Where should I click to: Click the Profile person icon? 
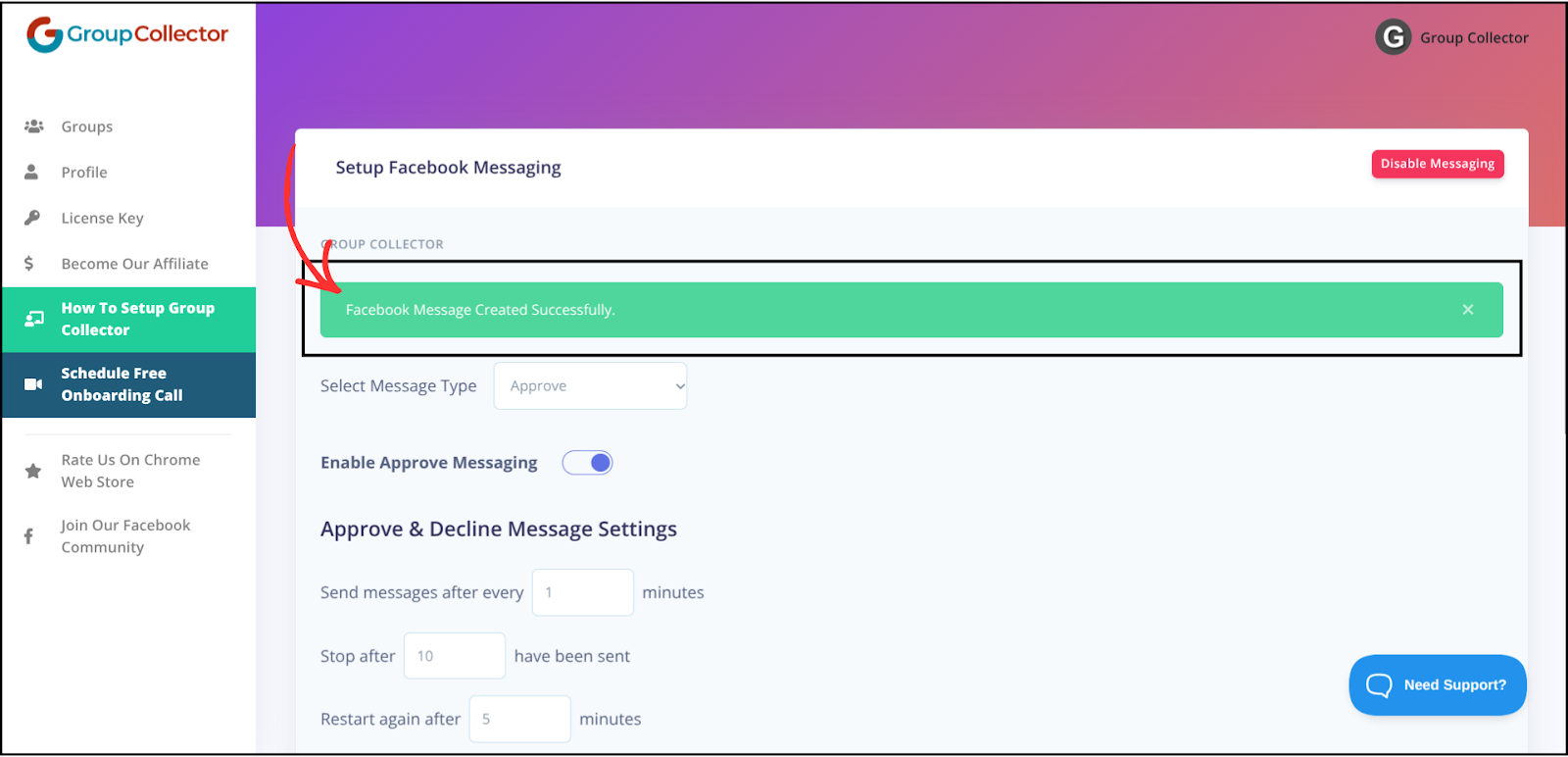click(x=31, y=172)
